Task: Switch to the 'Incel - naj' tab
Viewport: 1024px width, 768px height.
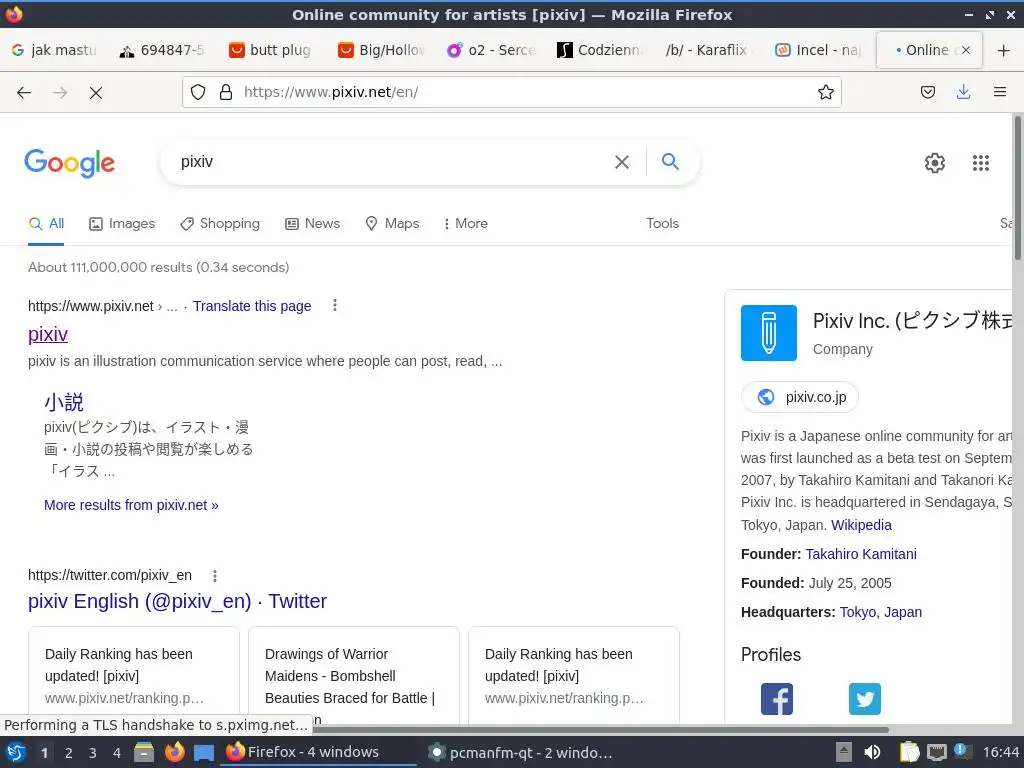Action: 818,50
